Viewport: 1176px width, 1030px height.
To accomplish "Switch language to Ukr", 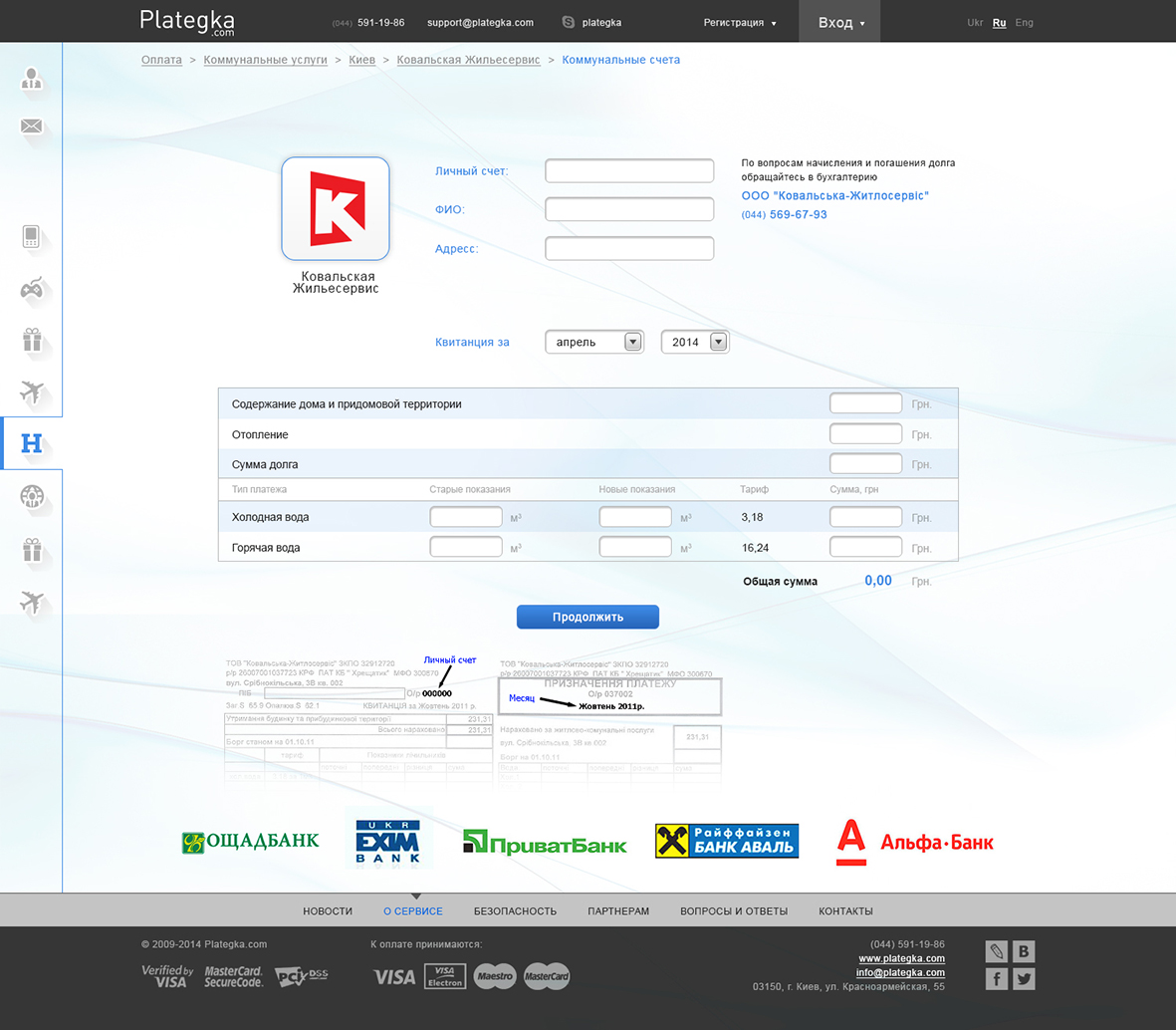I will (x=974, y=23).
